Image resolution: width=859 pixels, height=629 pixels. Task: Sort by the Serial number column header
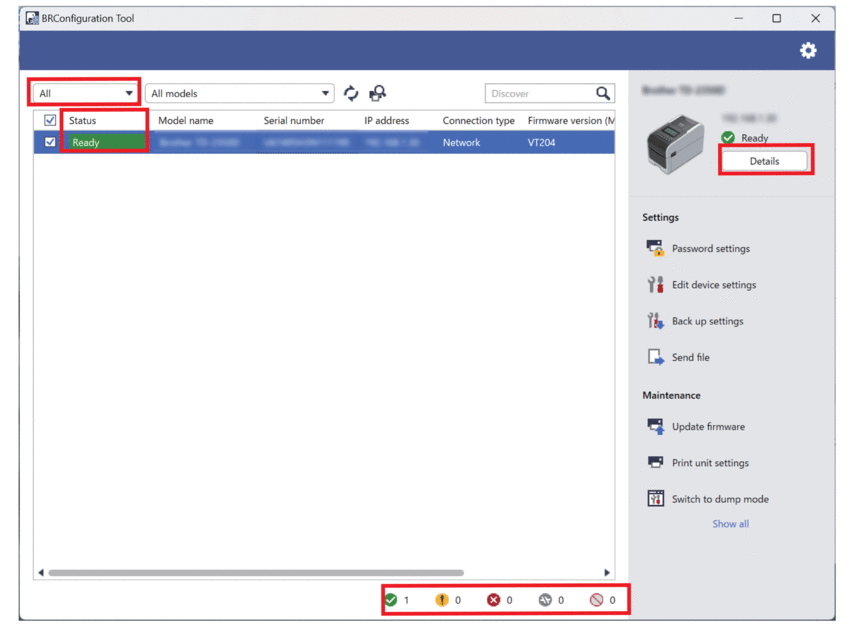[294, 121]
